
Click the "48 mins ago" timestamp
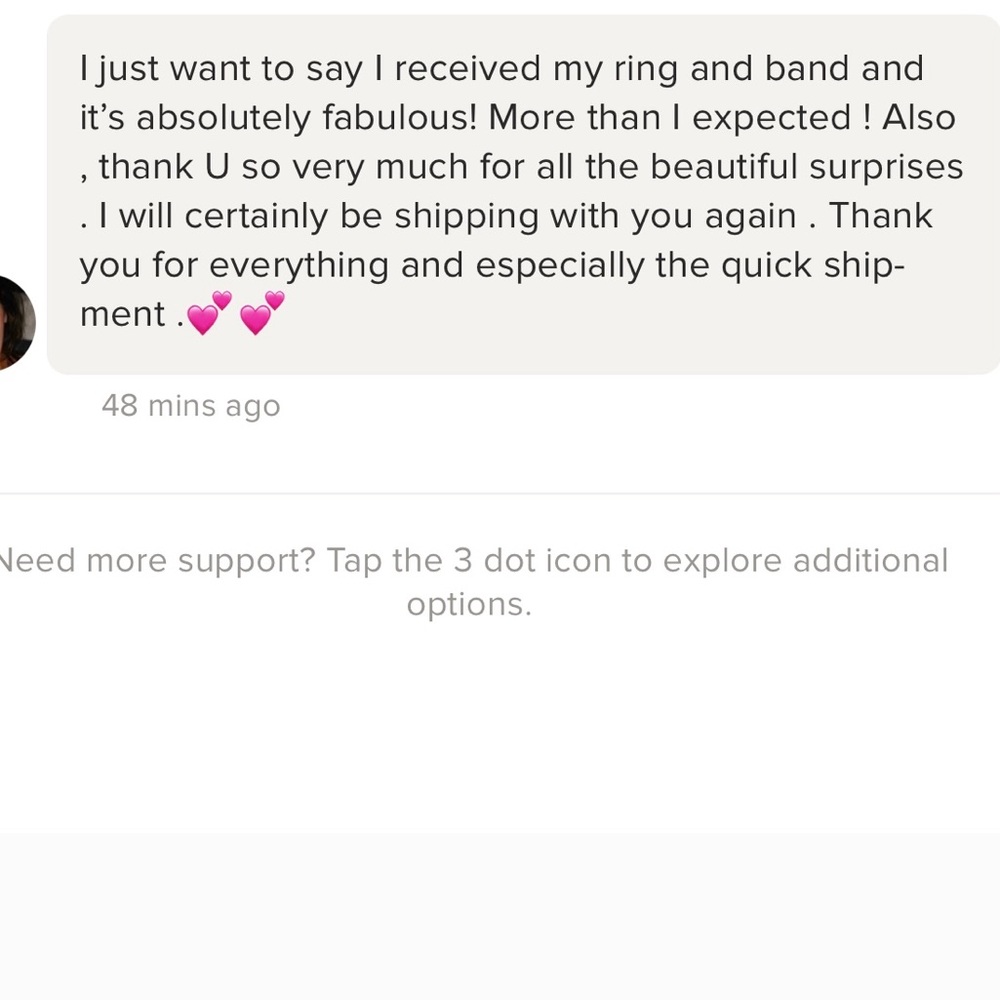[191, 406]
